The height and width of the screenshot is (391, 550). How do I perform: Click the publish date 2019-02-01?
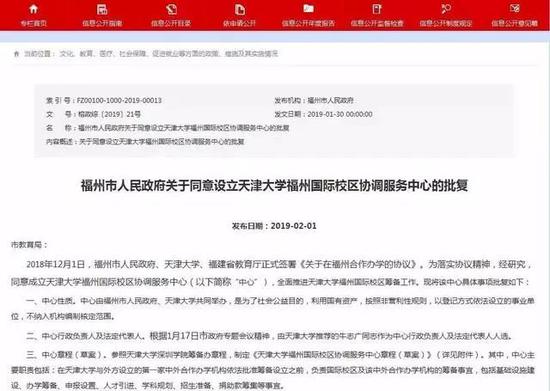point(294,226)
